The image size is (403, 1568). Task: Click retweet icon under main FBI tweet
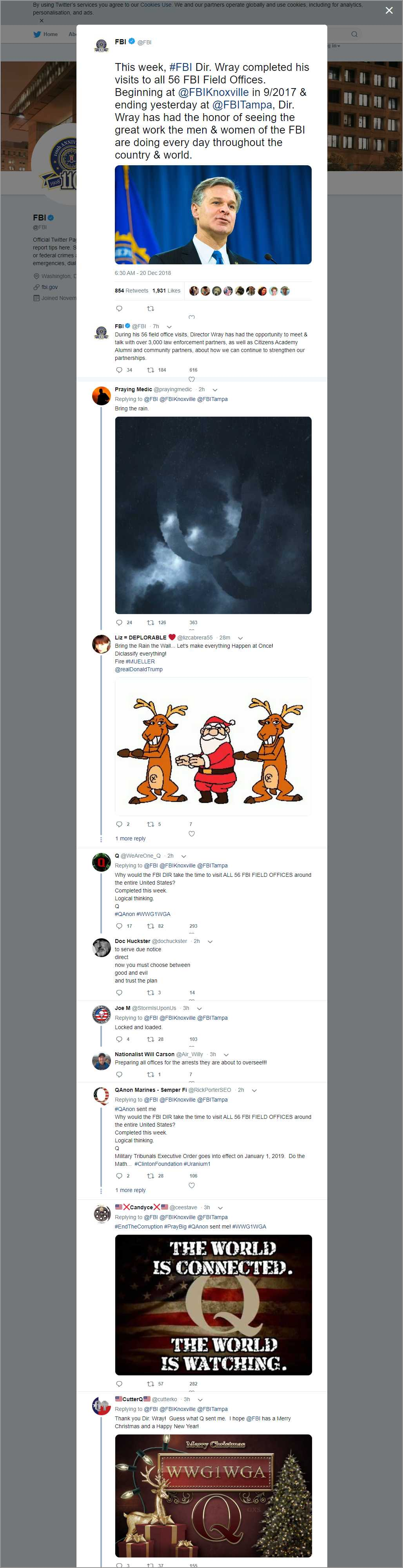pyautogui.click(x=151, y=309)
